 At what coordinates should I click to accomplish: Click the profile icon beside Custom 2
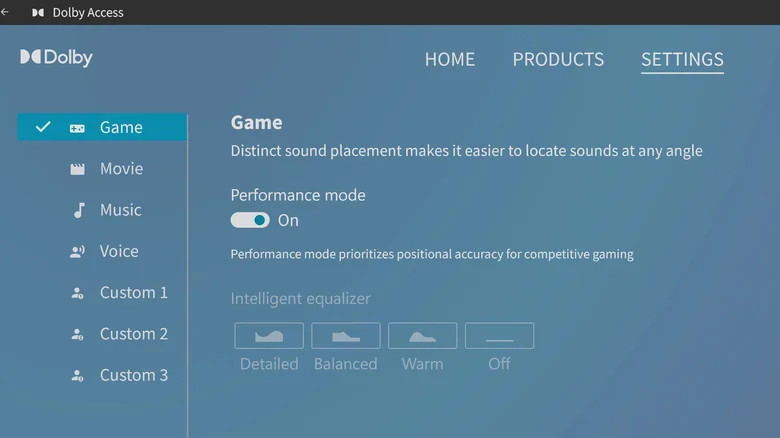pos(77,334)
